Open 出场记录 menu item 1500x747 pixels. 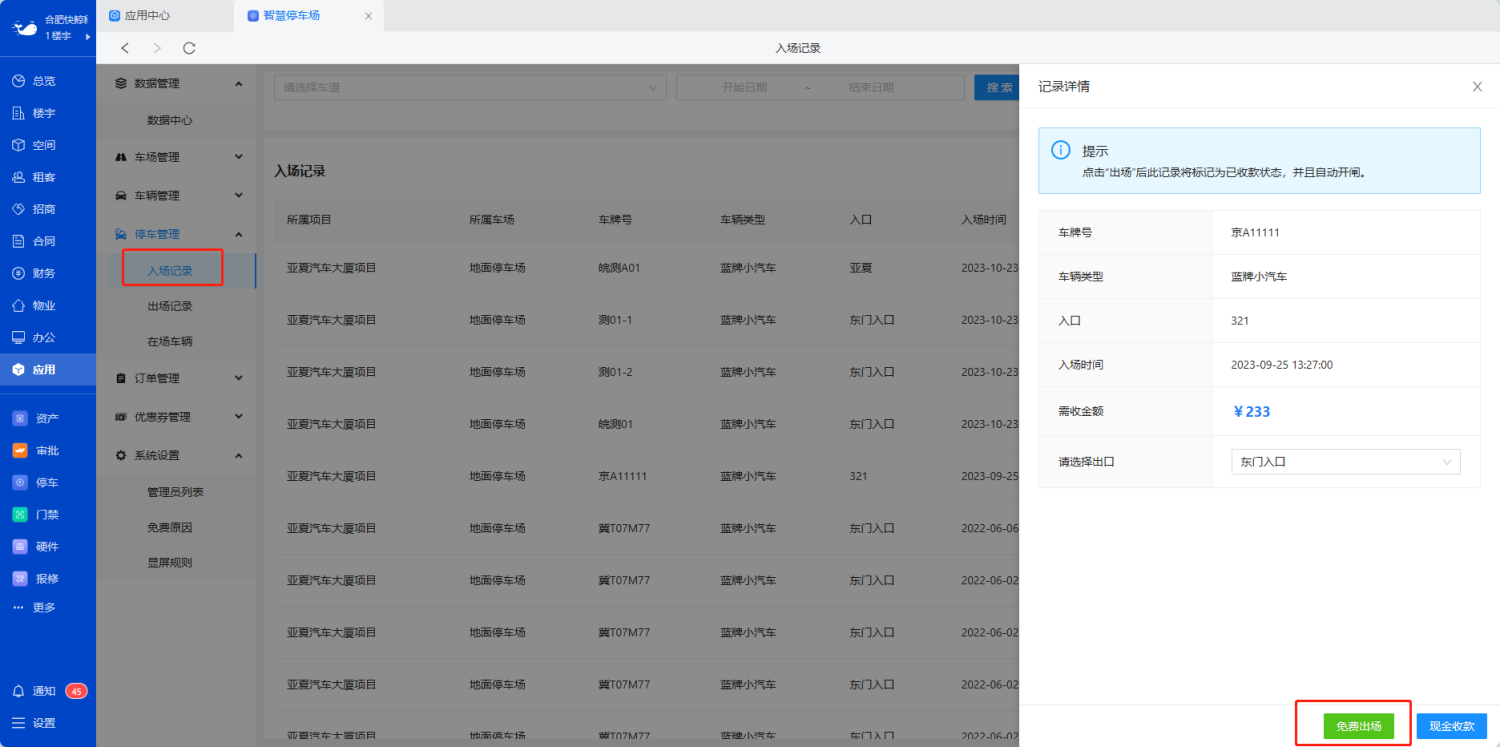coord(170,306)
